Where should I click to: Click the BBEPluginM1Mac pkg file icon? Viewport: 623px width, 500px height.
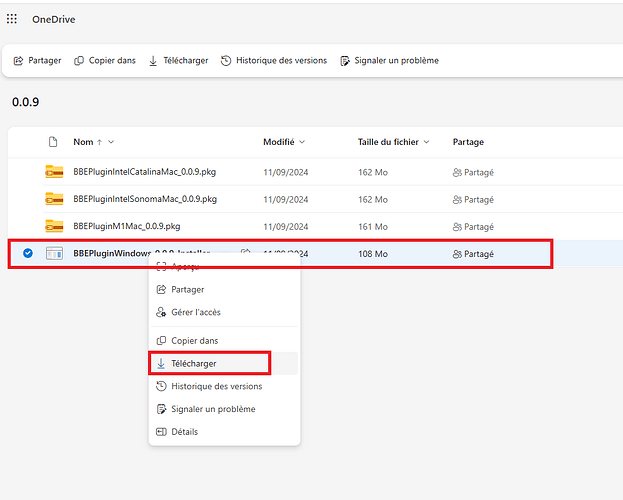pos(54,226)
